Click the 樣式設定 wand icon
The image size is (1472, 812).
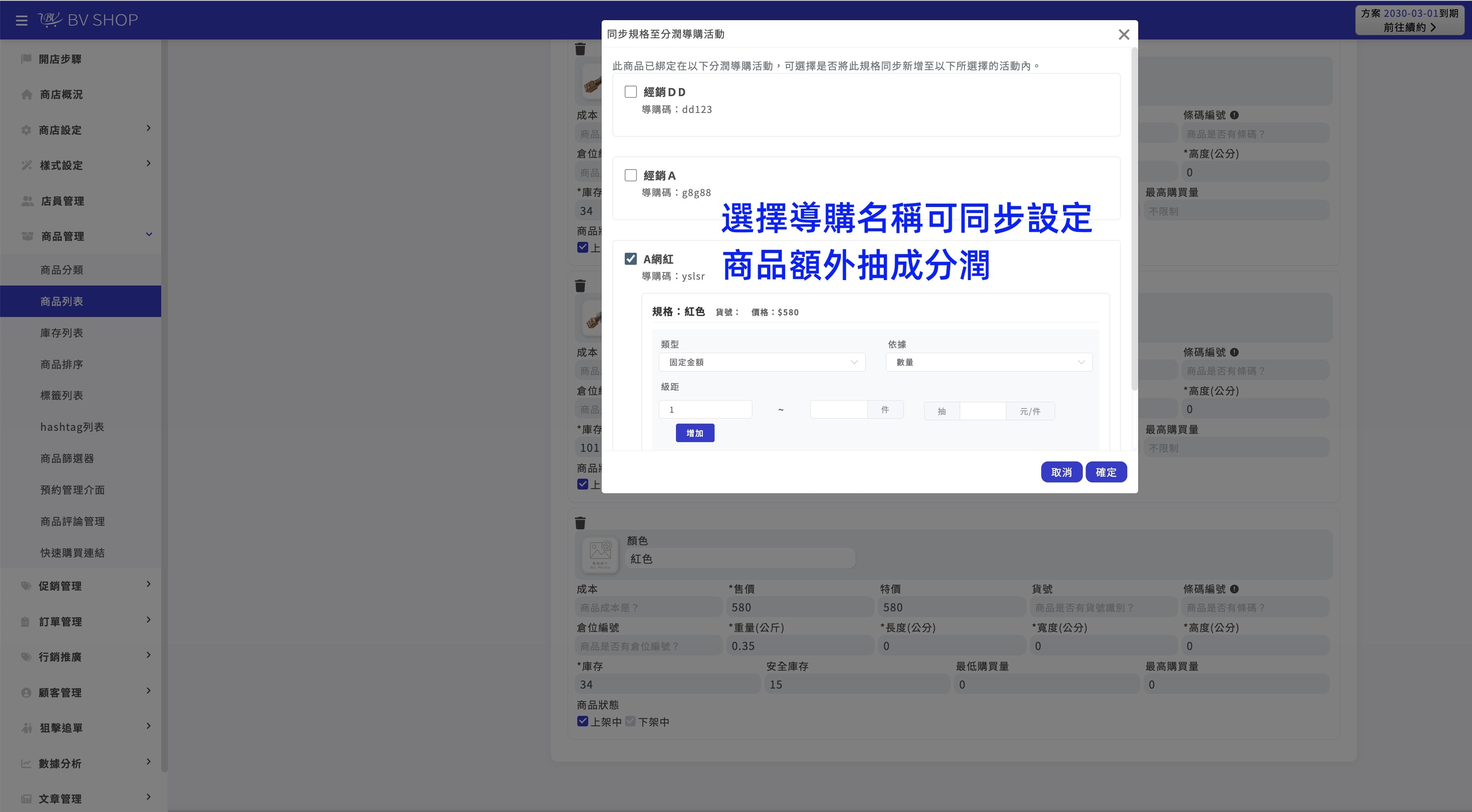pyautogui.click(x=26, y=165)
